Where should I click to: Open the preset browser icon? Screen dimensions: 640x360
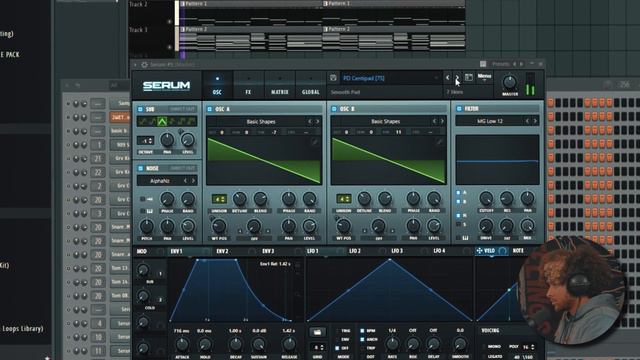(469, 78)
